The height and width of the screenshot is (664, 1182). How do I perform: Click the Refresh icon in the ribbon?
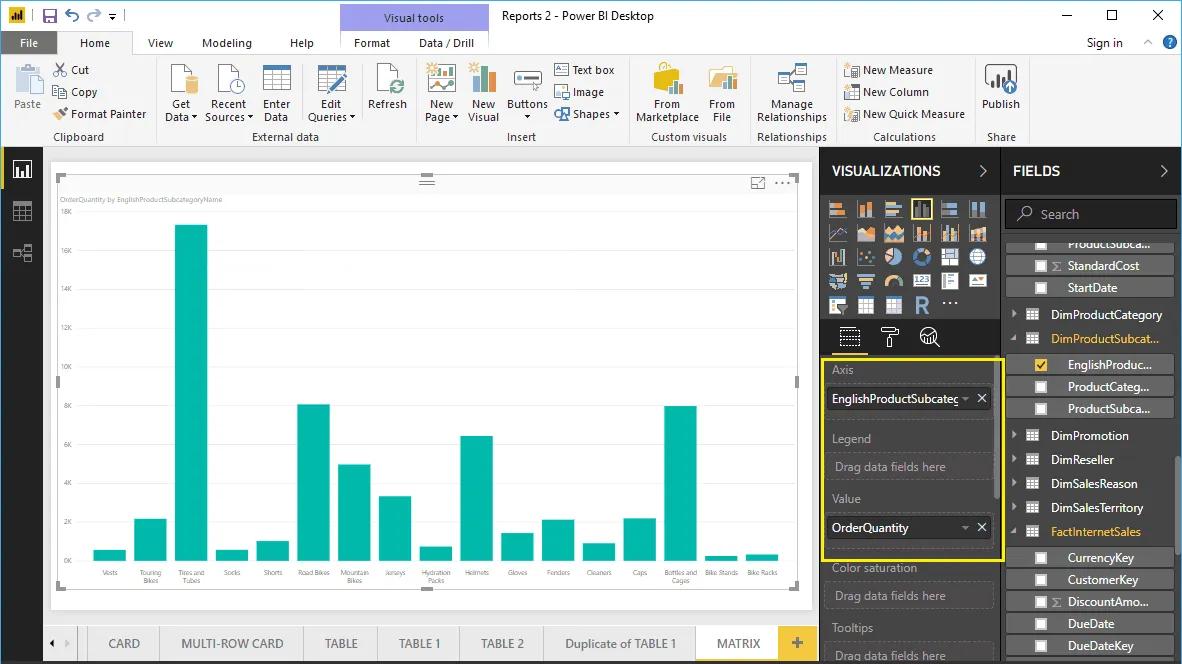[x=388, y=89]
